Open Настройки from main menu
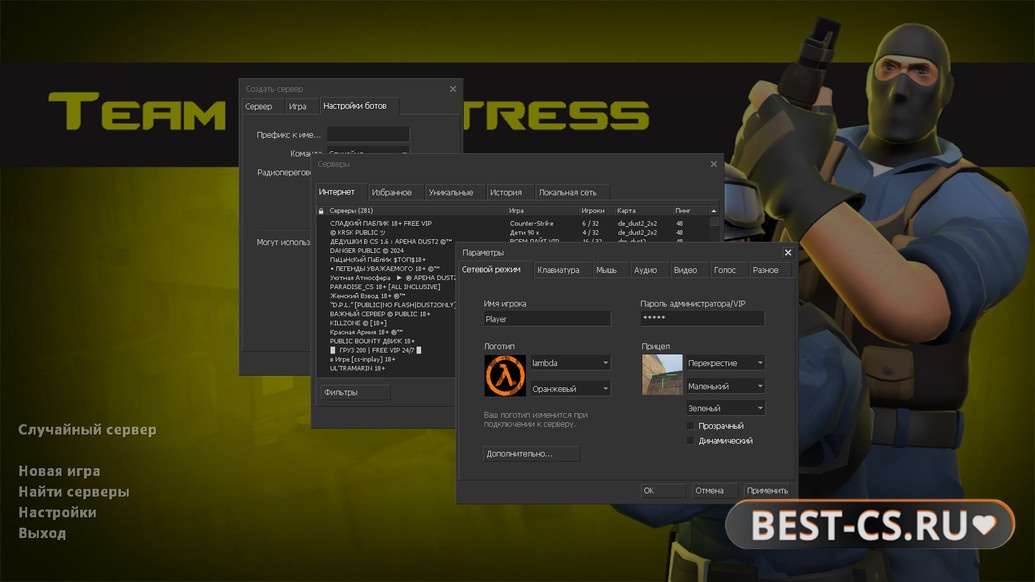This screenshot has height=582, width=1035. tap(57, 512)
